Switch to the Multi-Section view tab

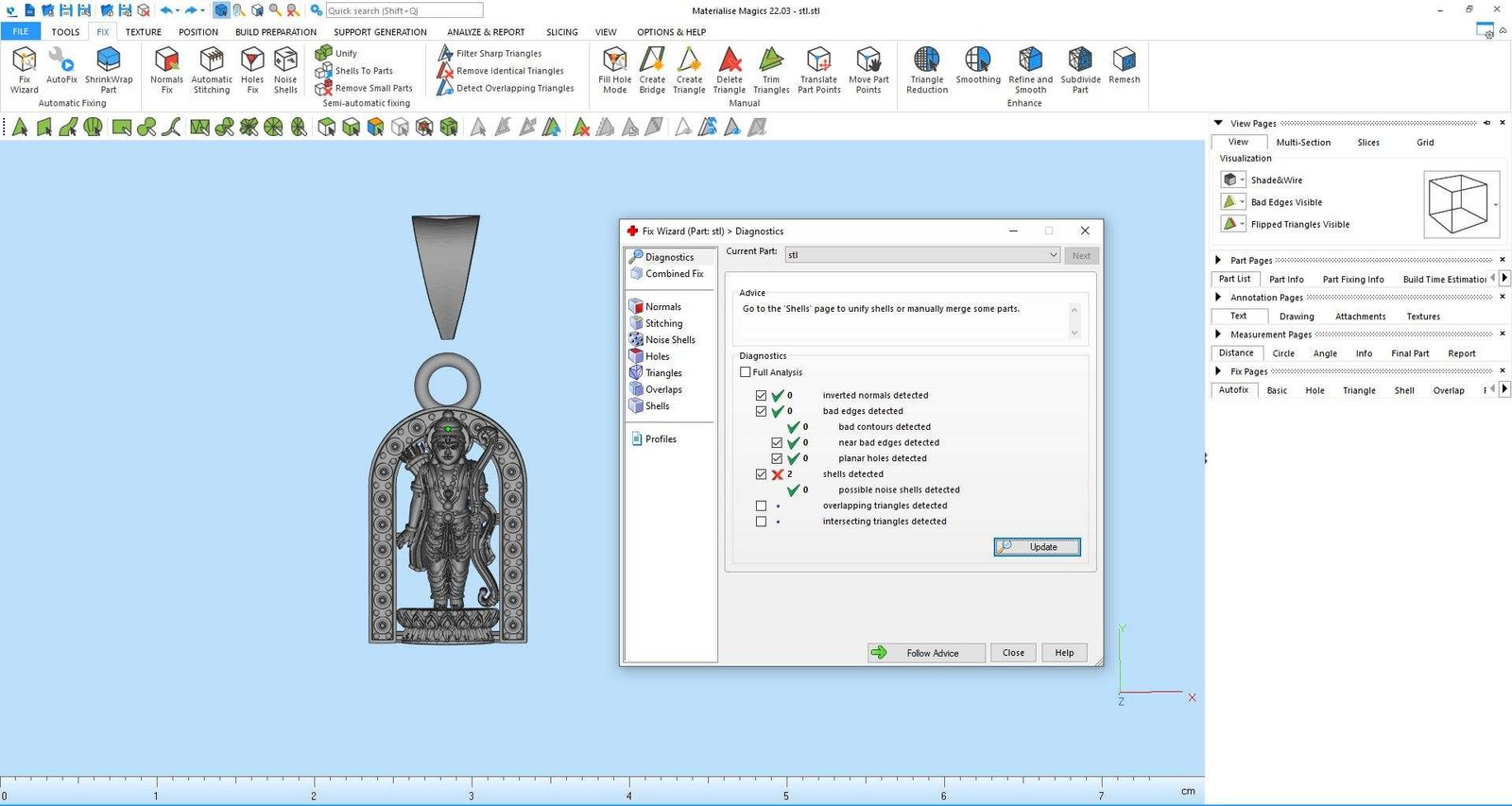click(1302, 143)
